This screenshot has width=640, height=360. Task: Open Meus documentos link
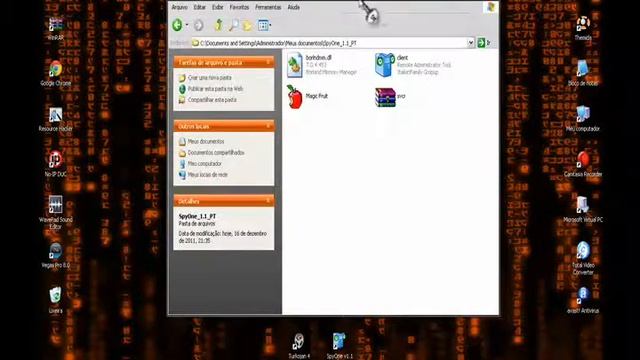[x=206, y=141]
